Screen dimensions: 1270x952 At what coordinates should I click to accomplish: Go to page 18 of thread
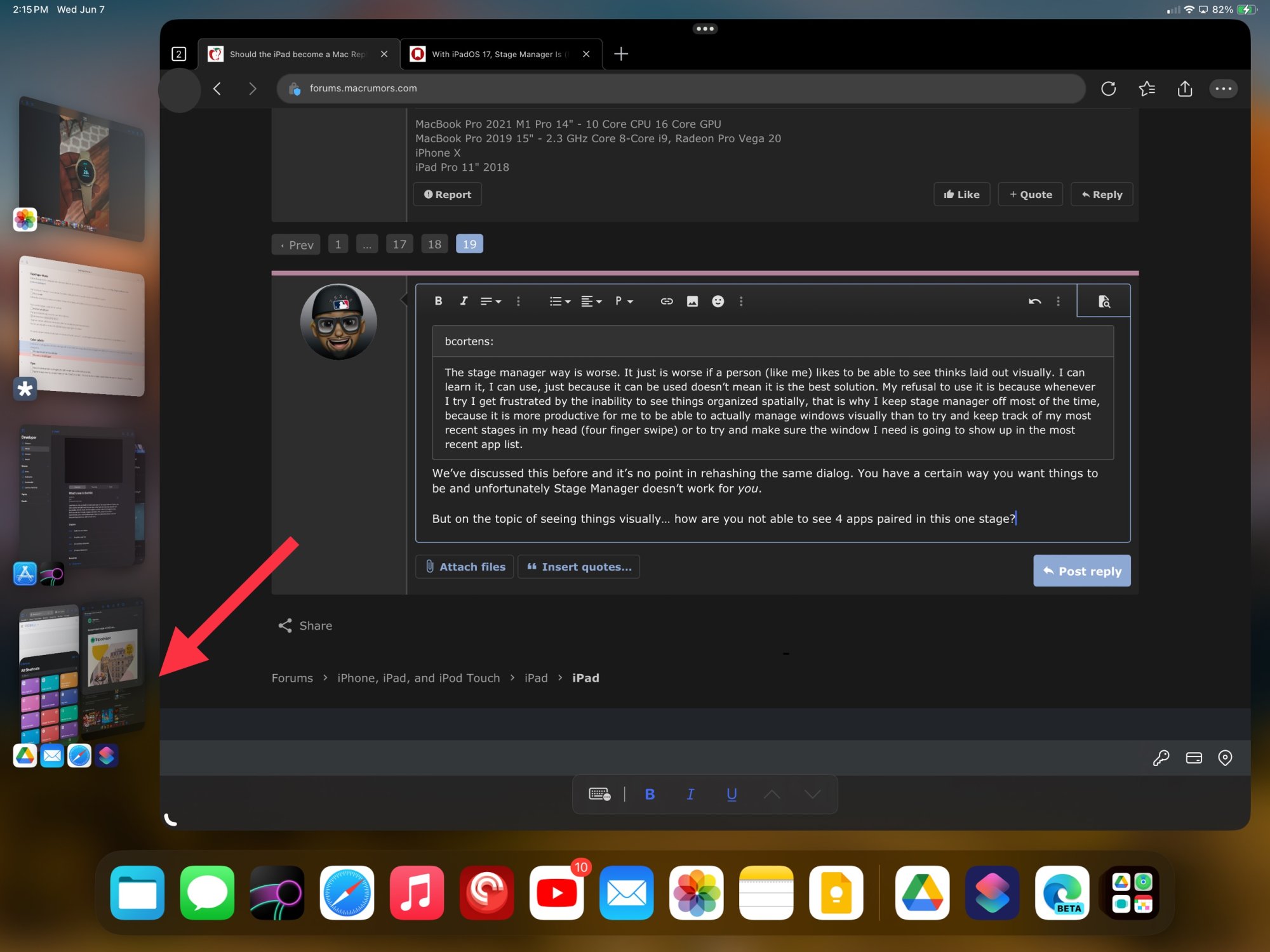click(x=434, y=244)
